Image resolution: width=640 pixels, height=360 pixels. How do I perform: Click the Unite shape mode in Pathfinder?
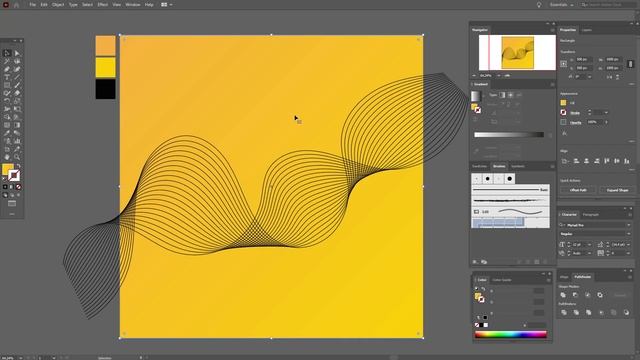pos(563,295)
